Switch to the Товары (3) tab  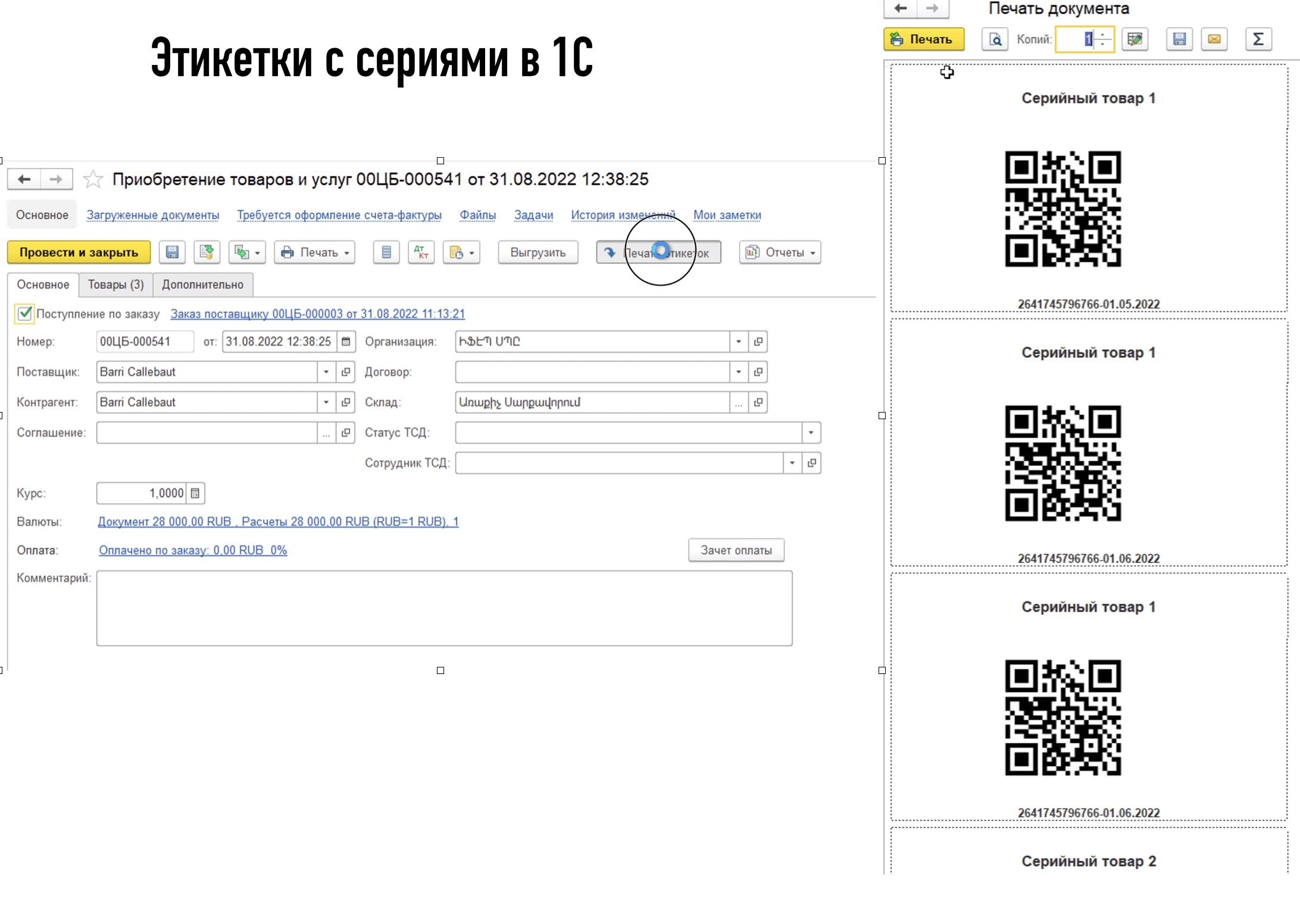point(115,285)
